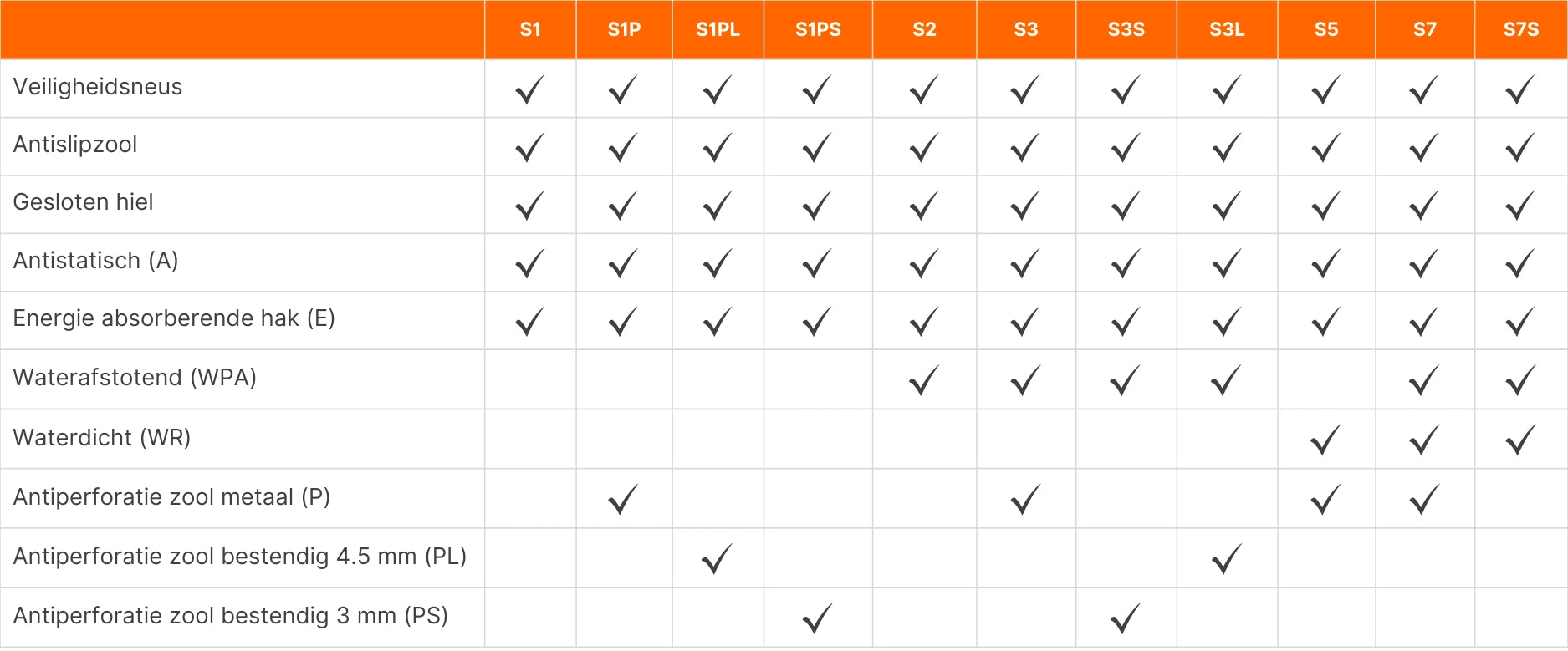This screenshot has width=1568, height=651.
Task: Click the S3S checkmark in the PS row
Action: pyautogui.click(x=1126, y=618)
